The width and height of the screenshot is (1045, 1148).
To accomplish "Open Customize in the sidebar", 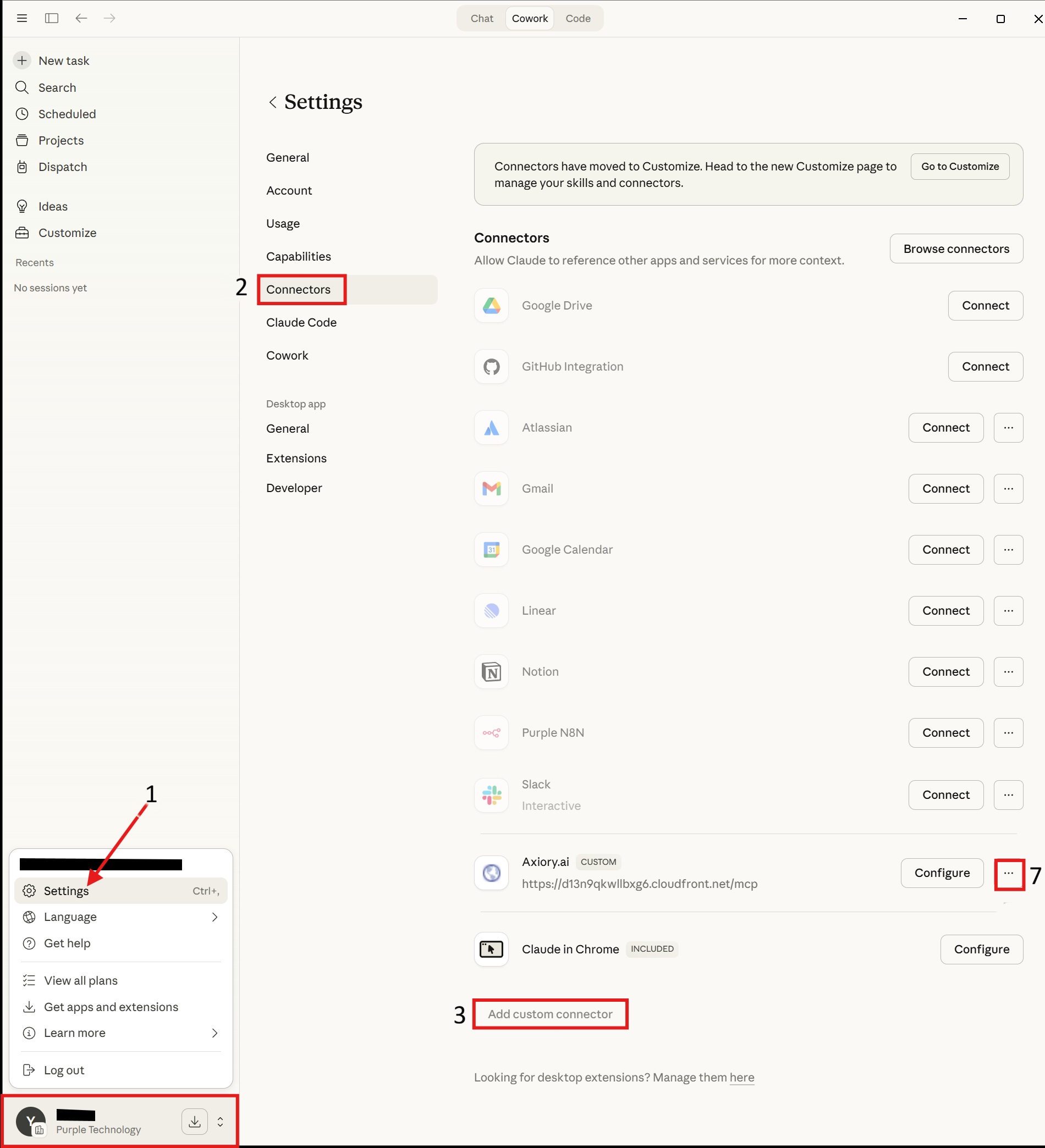I will point(55,233).
